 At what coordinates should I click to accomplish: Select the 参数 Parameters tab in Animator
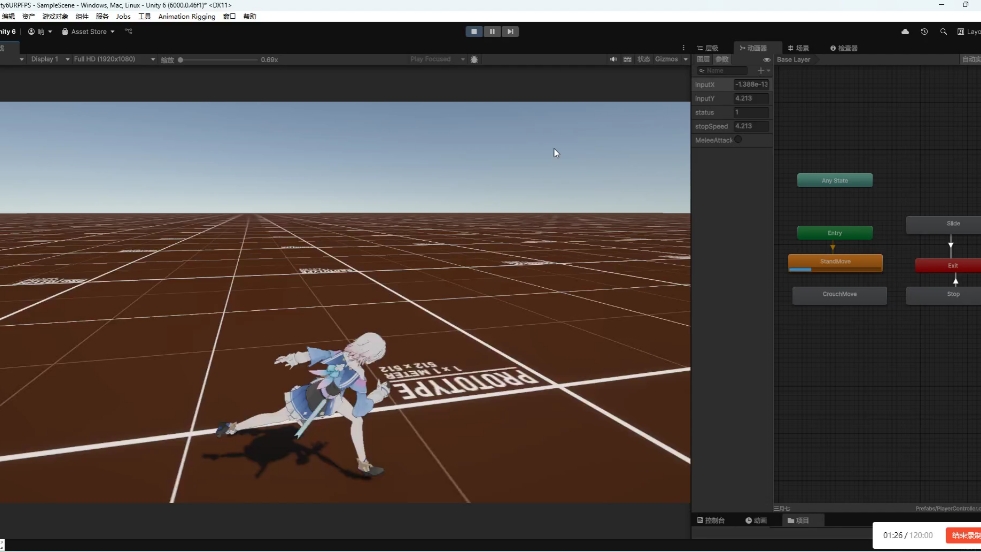(x=722, y=59)
